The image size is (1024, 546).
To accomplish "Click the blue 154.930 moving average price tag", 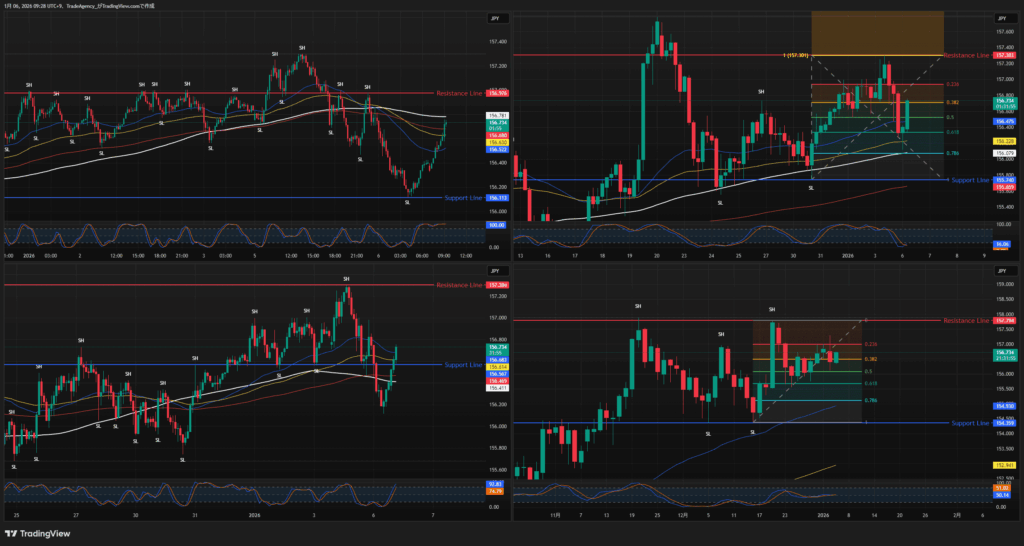I will pyautogui.click(x=1004, y=406).
